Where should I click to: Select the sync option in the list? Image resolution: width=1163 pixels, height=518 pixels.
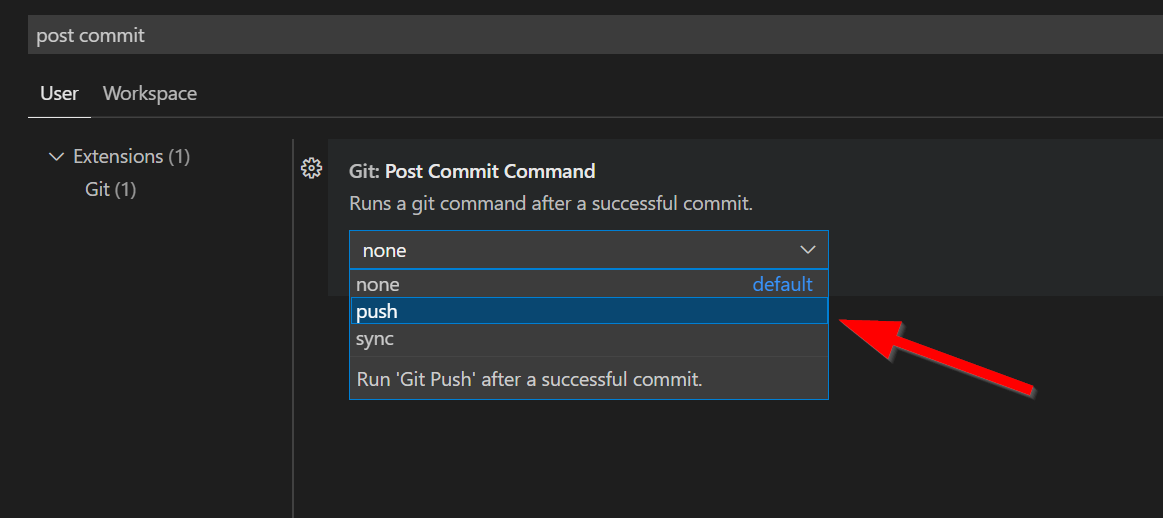375,339
